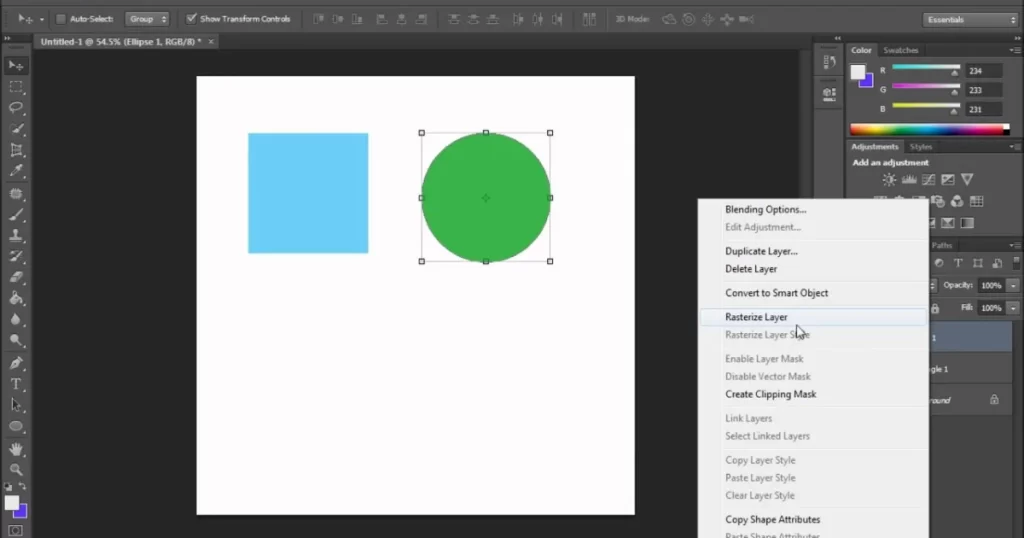This screenshot has height=538, width=1024.
Task: Select the Dodge tool
Action: 16,340
